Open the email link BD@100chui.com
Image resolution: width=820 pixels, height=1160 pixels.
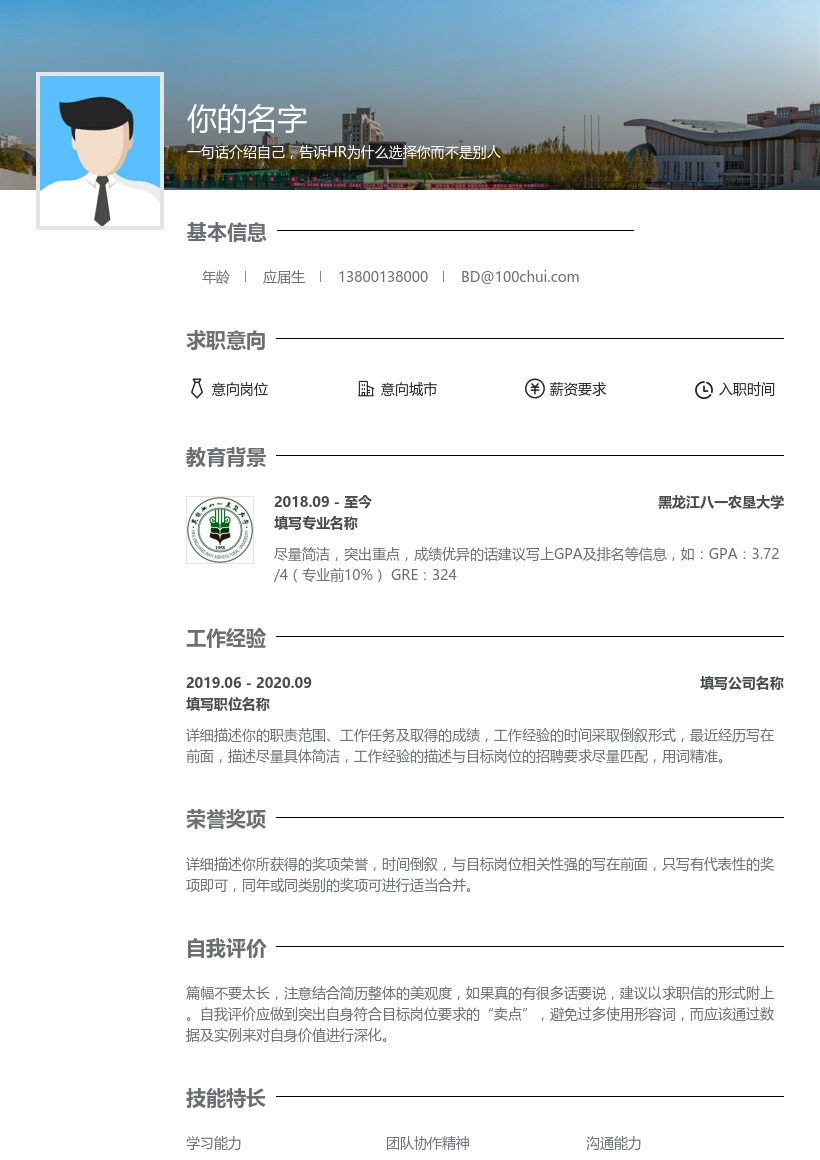(520, 277)
